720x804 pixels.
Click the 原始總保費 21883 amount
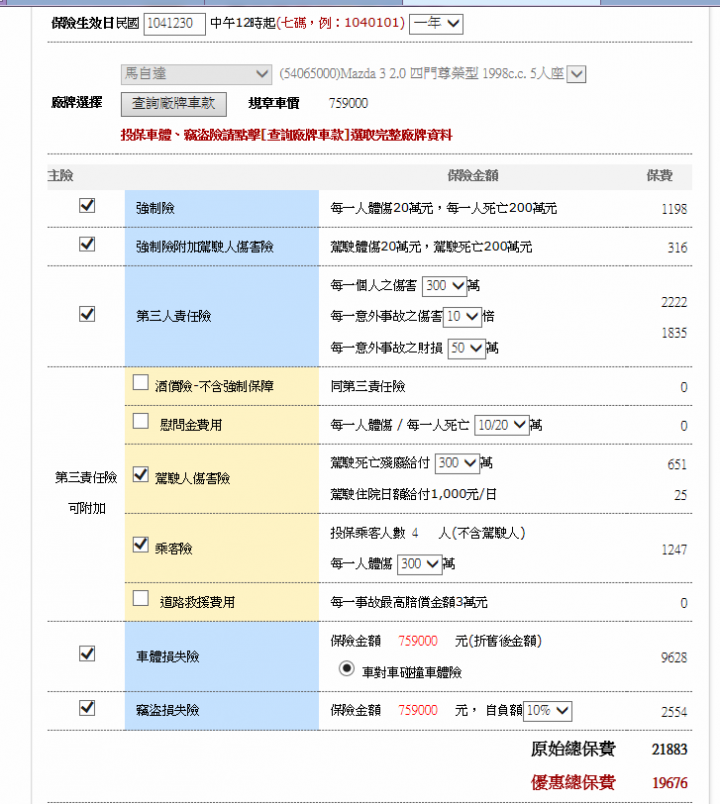(669, 750)
